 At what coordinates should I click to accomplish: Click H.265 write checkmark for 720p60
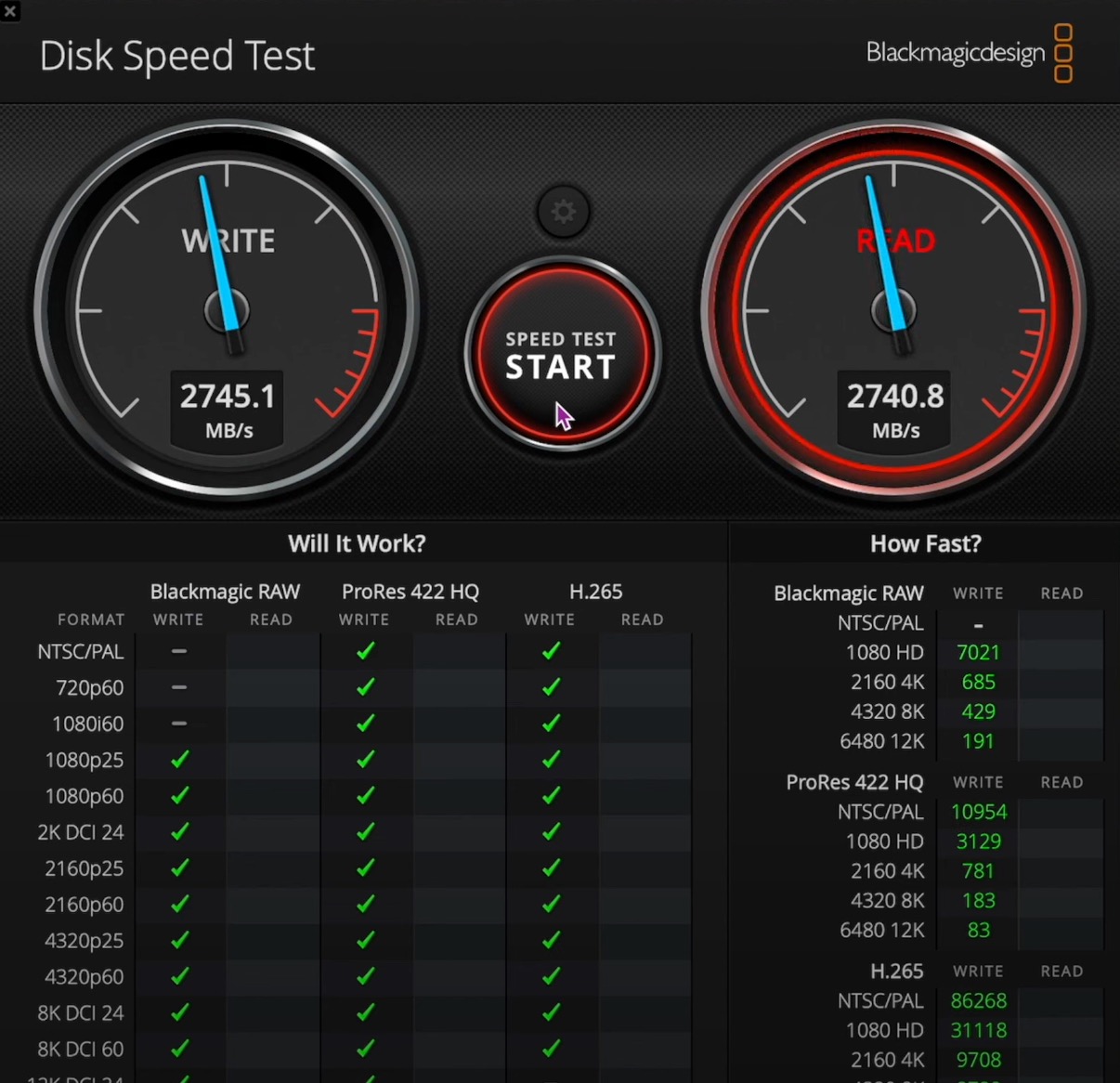(552, 687)
